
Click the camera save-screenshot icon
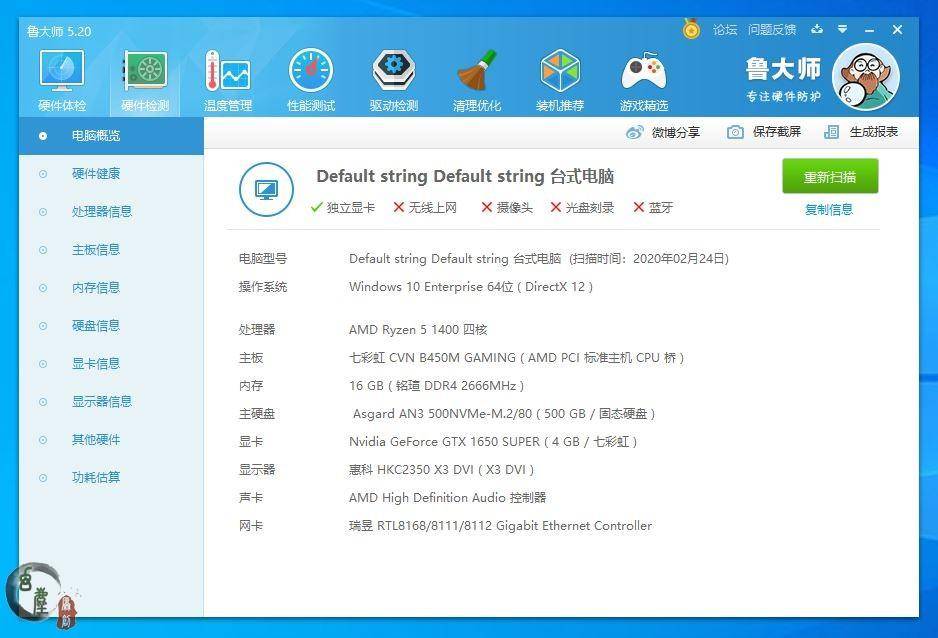click(735, 132)
